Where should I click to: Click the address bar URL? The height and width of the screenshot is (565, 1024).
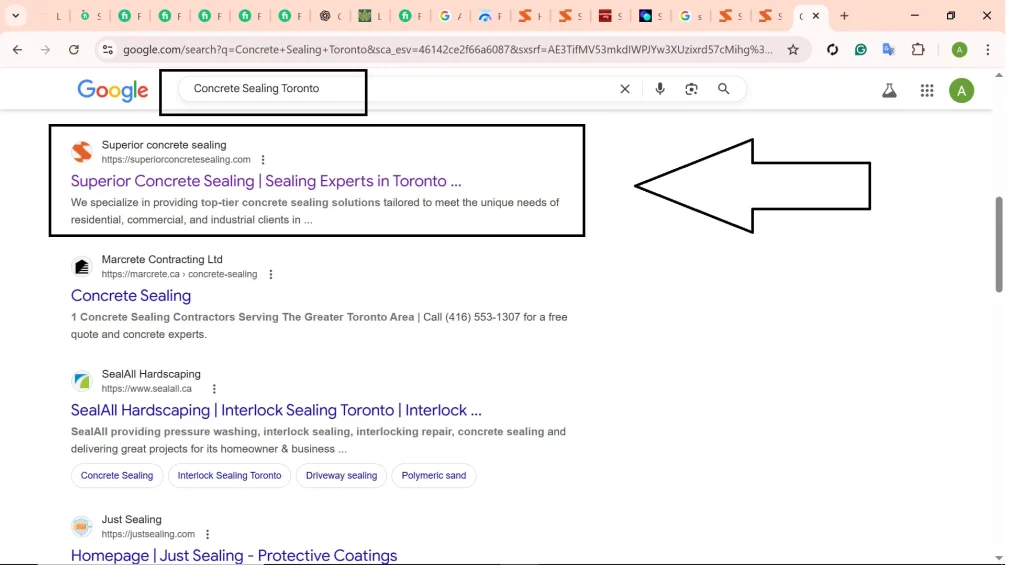click(x=447, y=50)
